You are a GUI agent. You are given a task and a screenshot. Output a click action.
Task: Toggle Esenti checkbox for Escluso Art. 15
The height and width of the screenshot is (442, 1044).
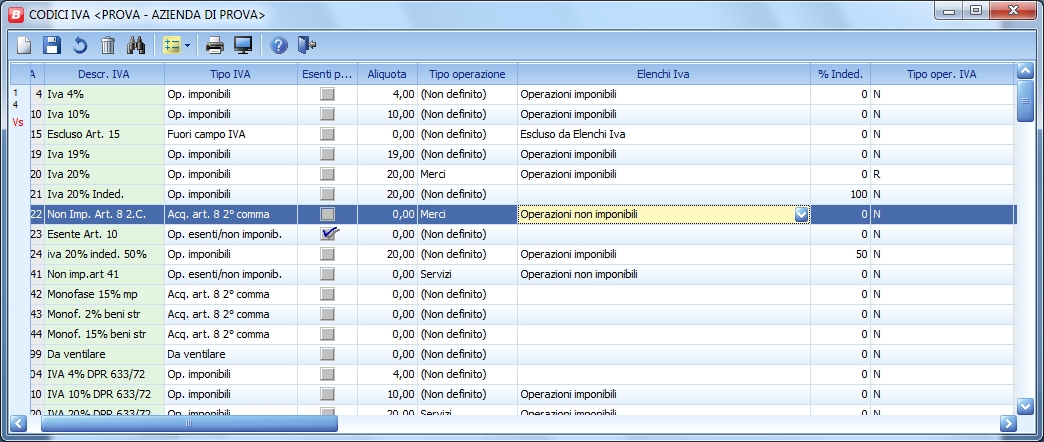coord(328,134)
